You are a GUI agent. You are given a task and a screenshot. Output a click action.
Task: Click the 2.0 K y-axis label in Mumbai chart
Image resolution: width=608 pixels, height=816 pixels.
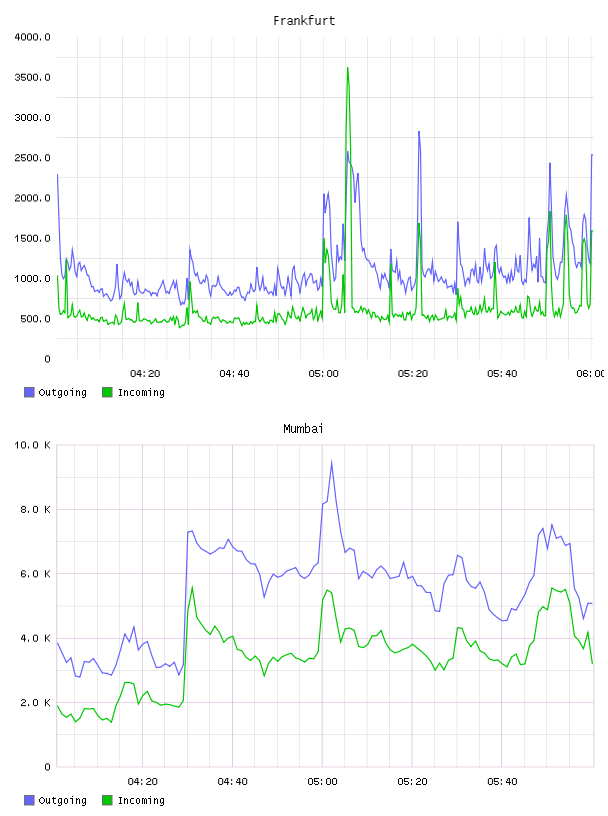pos(35,703)
